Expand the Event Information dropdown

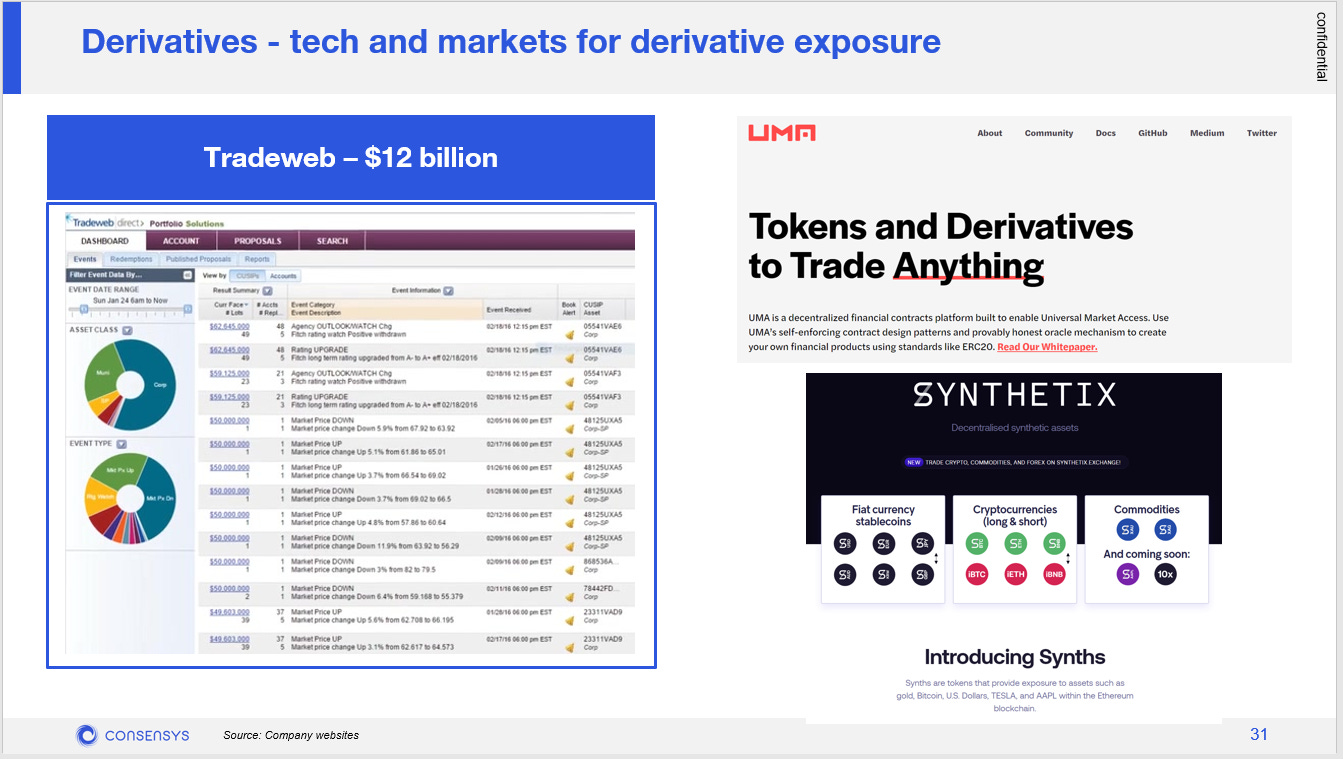click(x=448, y=291)
